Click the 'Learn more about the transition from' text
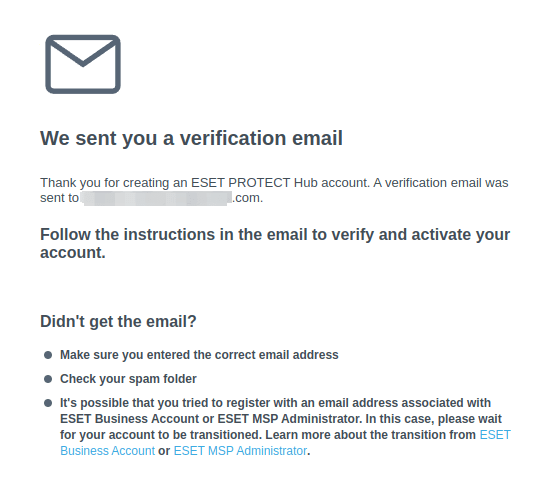The height and width of the screenshot is (494, 546). pyautogui.click(x=371, y=435)
